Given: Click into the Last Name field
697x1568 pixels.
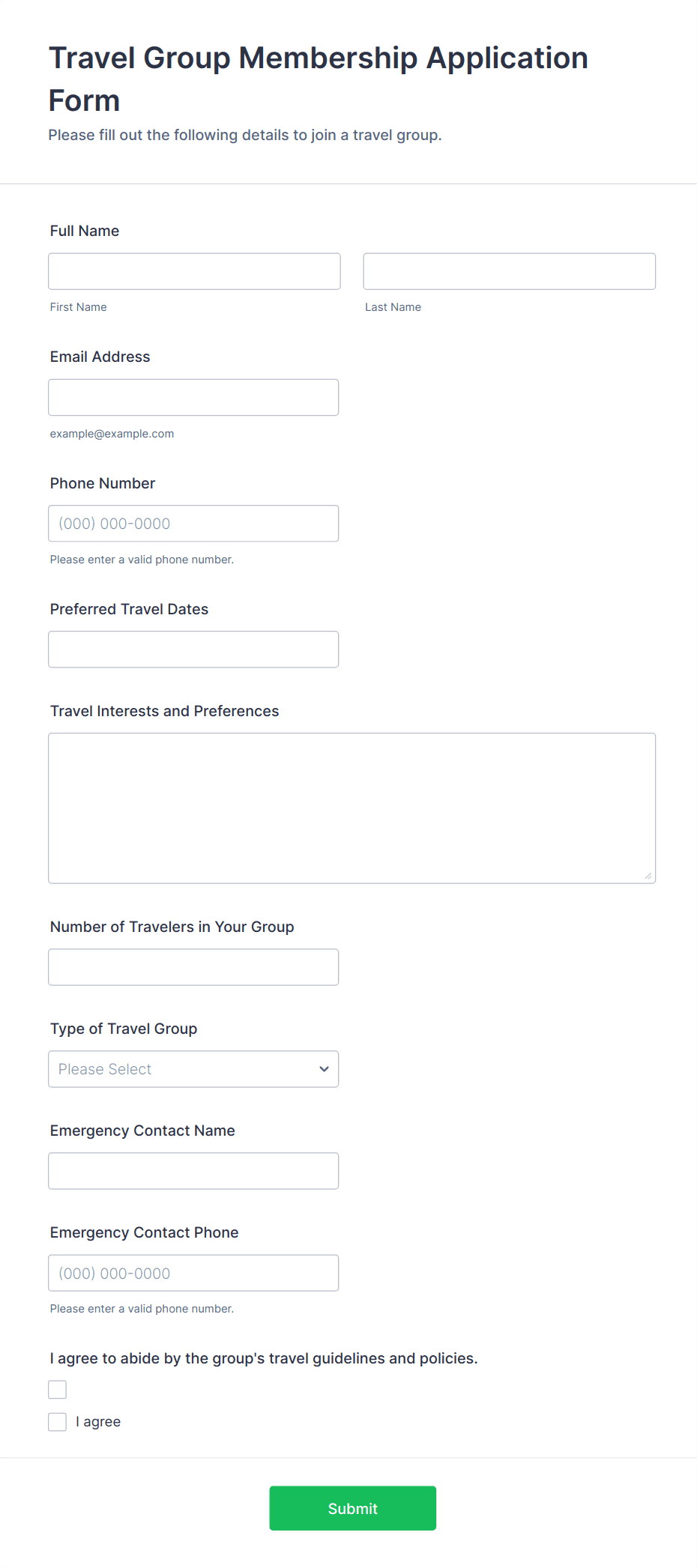Looking at the screenshot, I should click(509, 271).
